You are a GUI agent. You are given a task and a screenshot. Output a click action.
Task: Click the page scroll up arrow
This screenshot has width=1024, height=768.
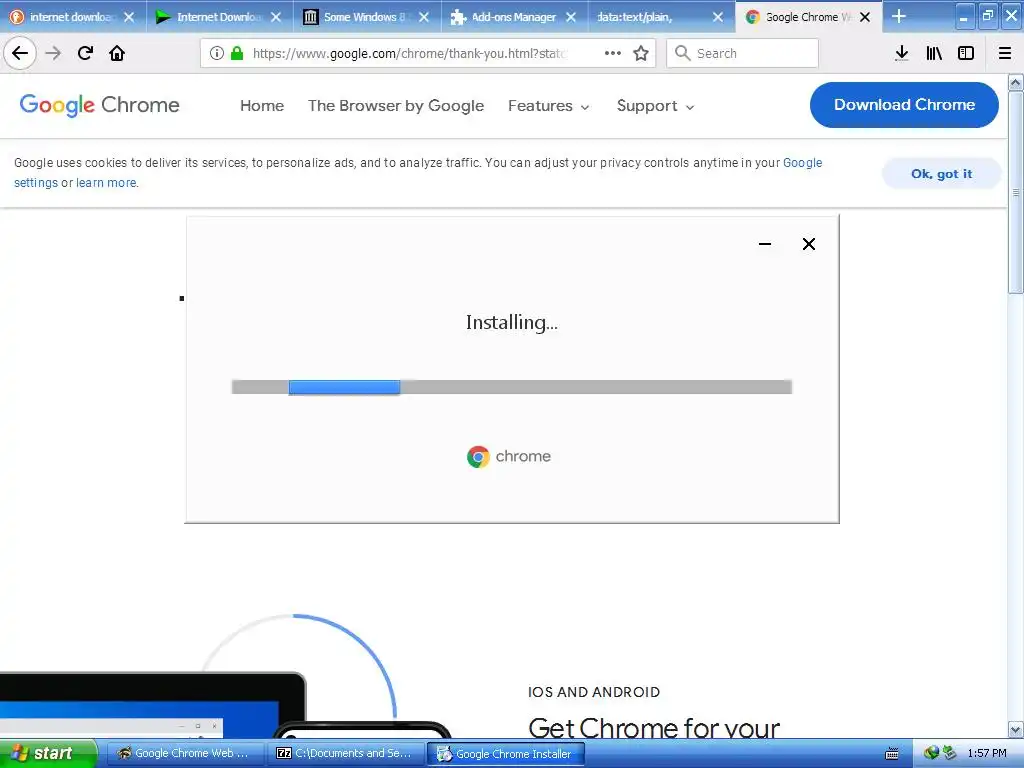[x=1016, y=82]
